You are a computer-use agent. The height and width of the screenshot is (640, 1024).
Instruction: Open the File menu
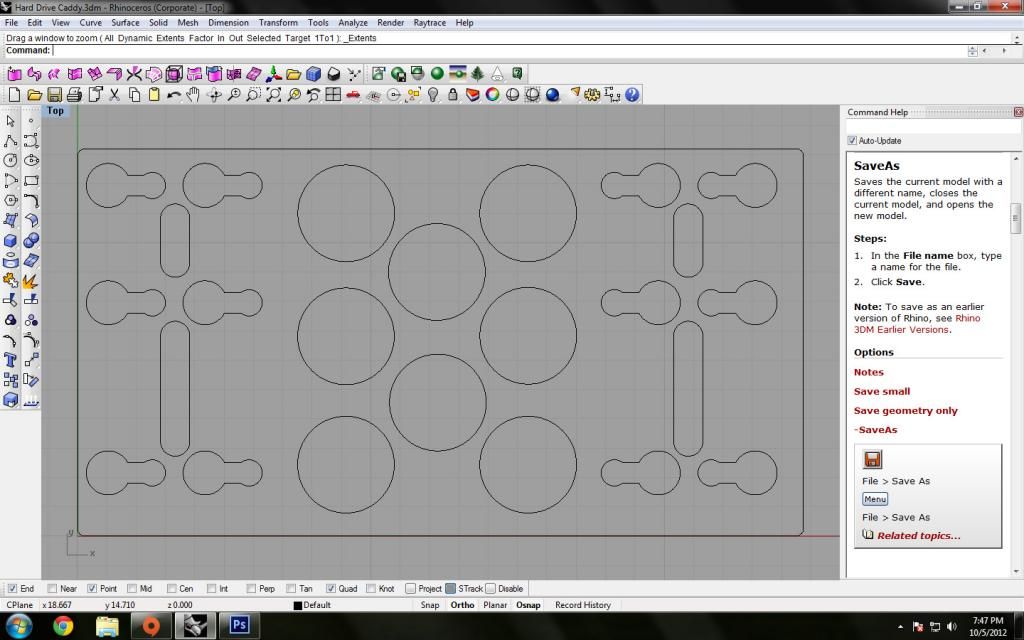click(12, 22)
